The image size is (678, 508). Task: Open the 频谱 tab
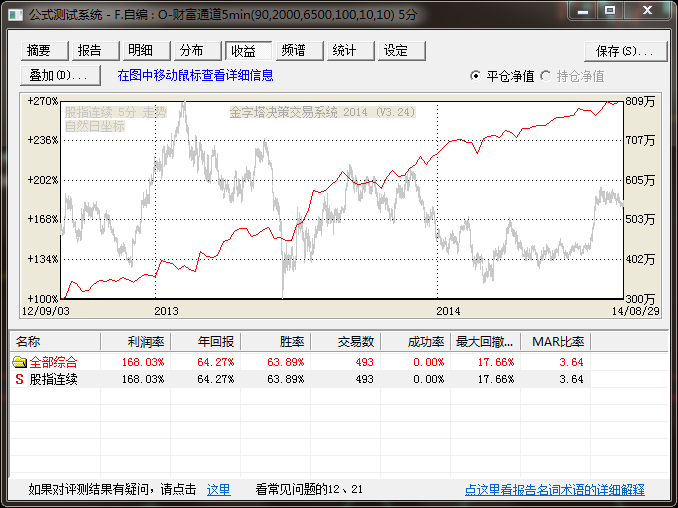[294, 51]
